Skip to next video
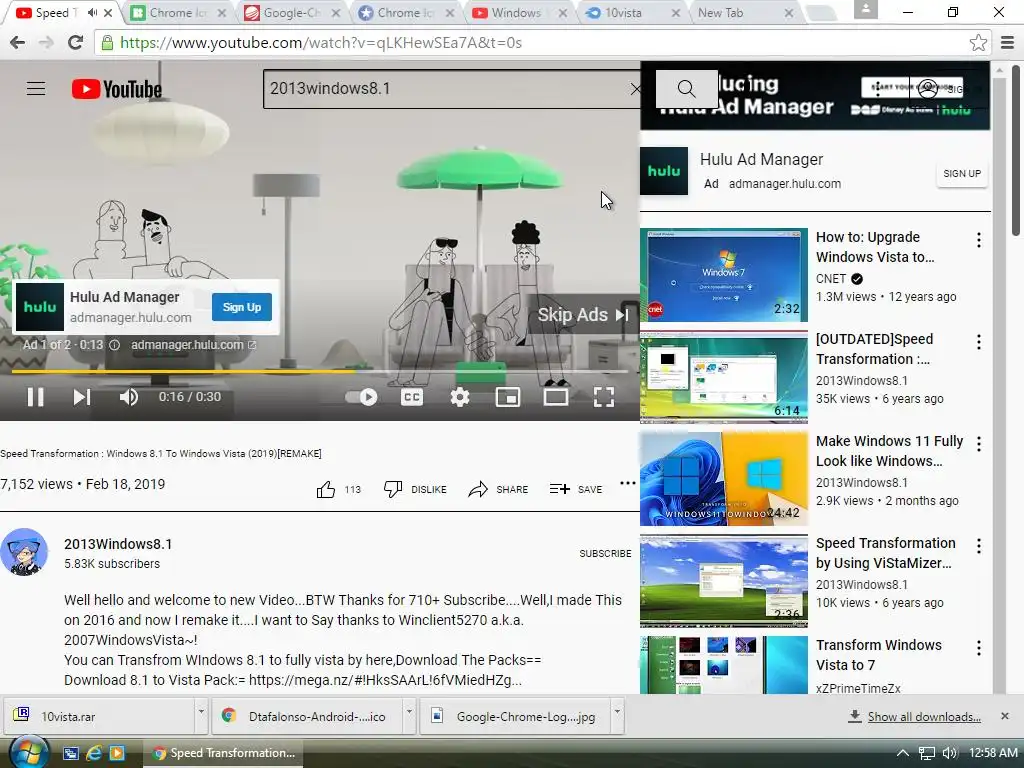Image resolution: width=1024 pixels, height=768 pixels. tap(82, 396)
